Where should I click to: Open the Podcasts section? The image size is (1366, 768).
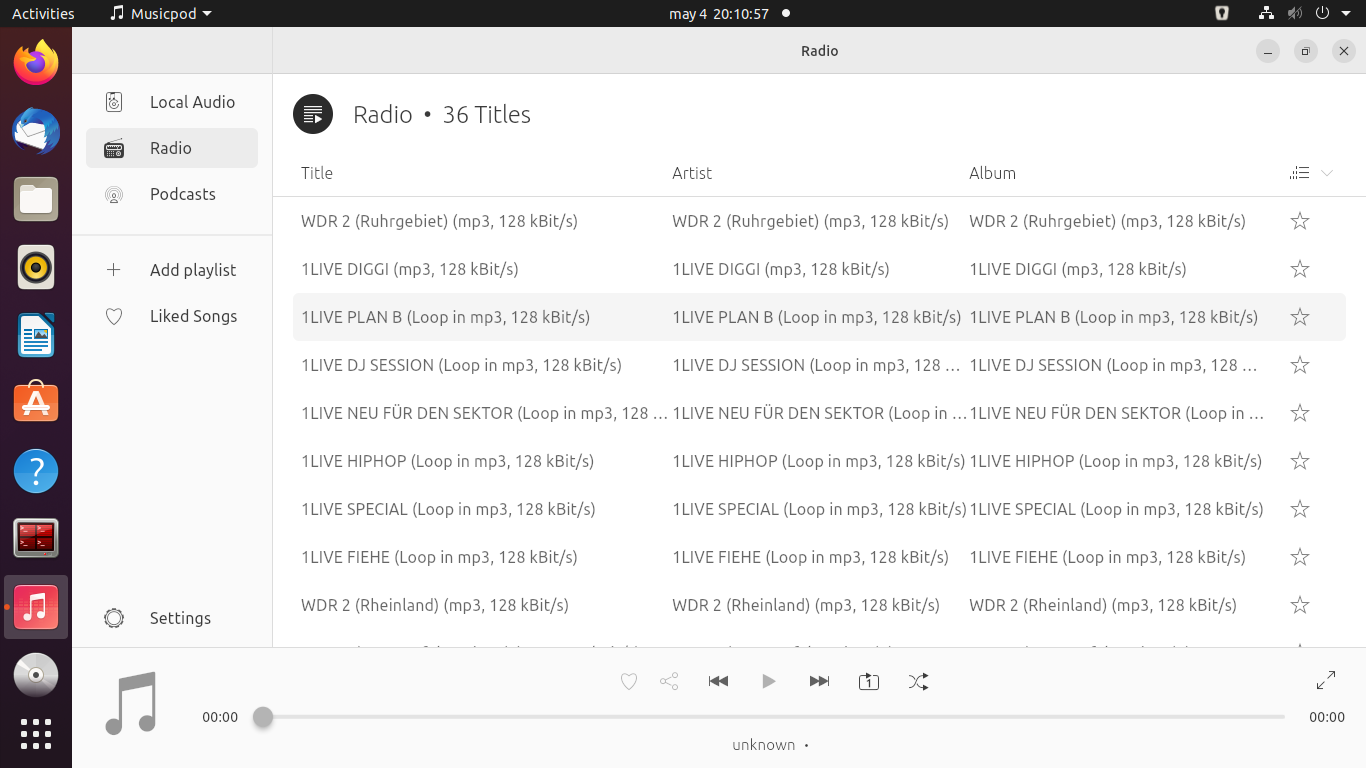click(172, 194)
